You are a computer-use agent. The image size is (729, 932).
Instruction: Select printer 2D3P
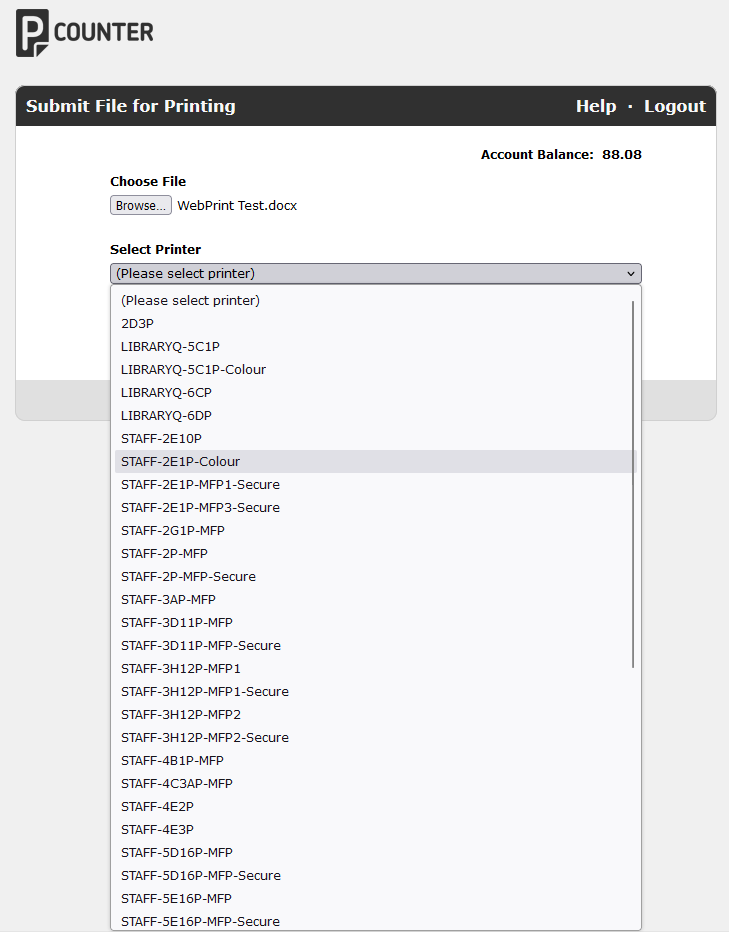point(376,323)
